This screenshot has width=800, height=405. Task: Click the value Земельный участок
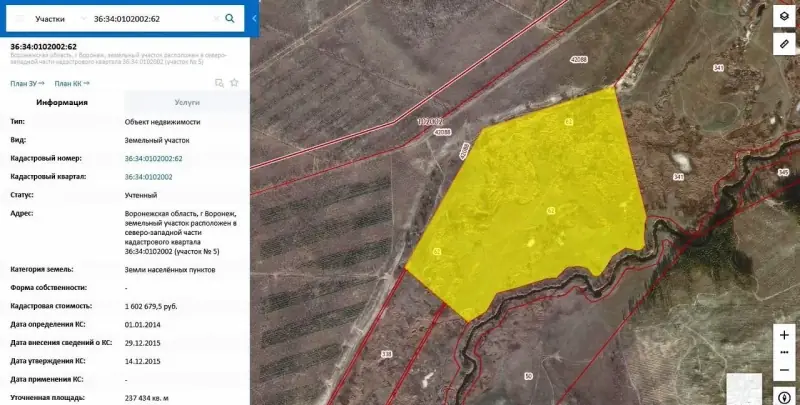click(x=157, y=140)
